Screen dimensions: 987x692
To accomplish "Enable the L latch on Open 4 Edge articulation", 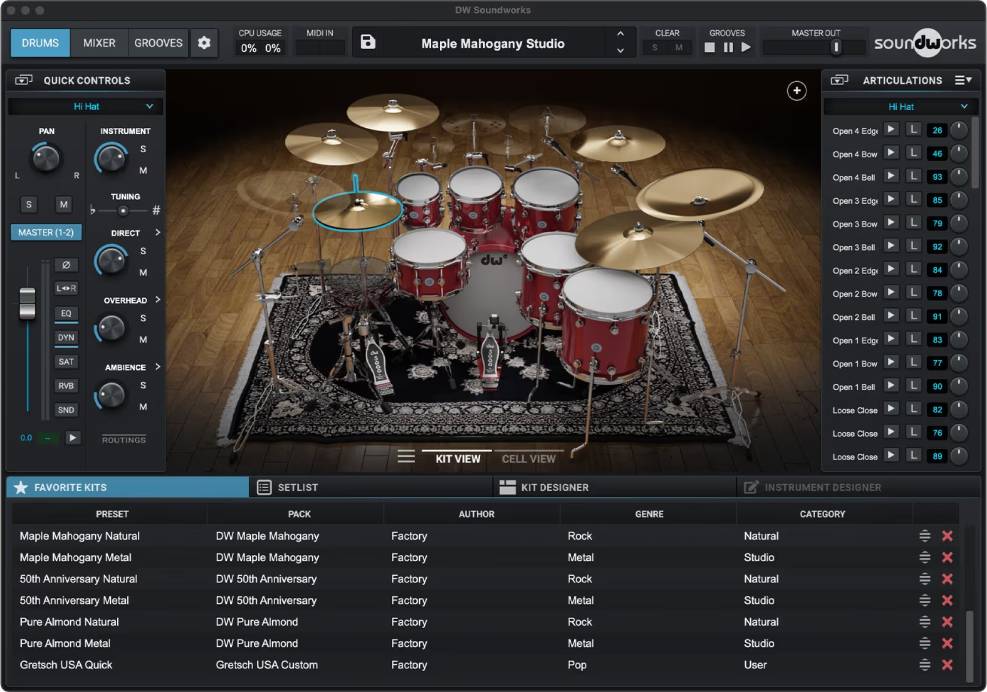I will click(913, 128).
